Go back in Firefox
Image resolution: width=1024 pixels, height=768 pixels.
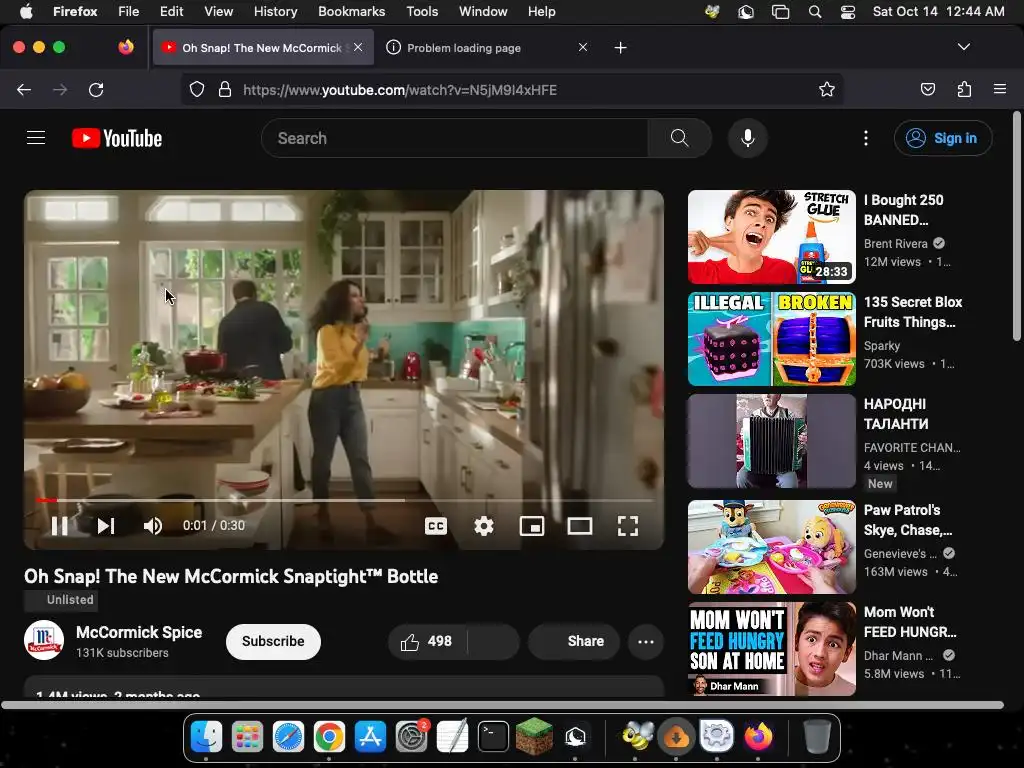click(x=24, y=89)
